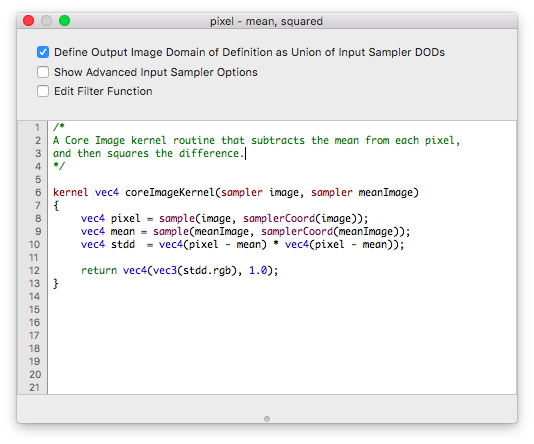
Task: Click the 'kernel' keyword on line 6
Action: click(70, 192)
